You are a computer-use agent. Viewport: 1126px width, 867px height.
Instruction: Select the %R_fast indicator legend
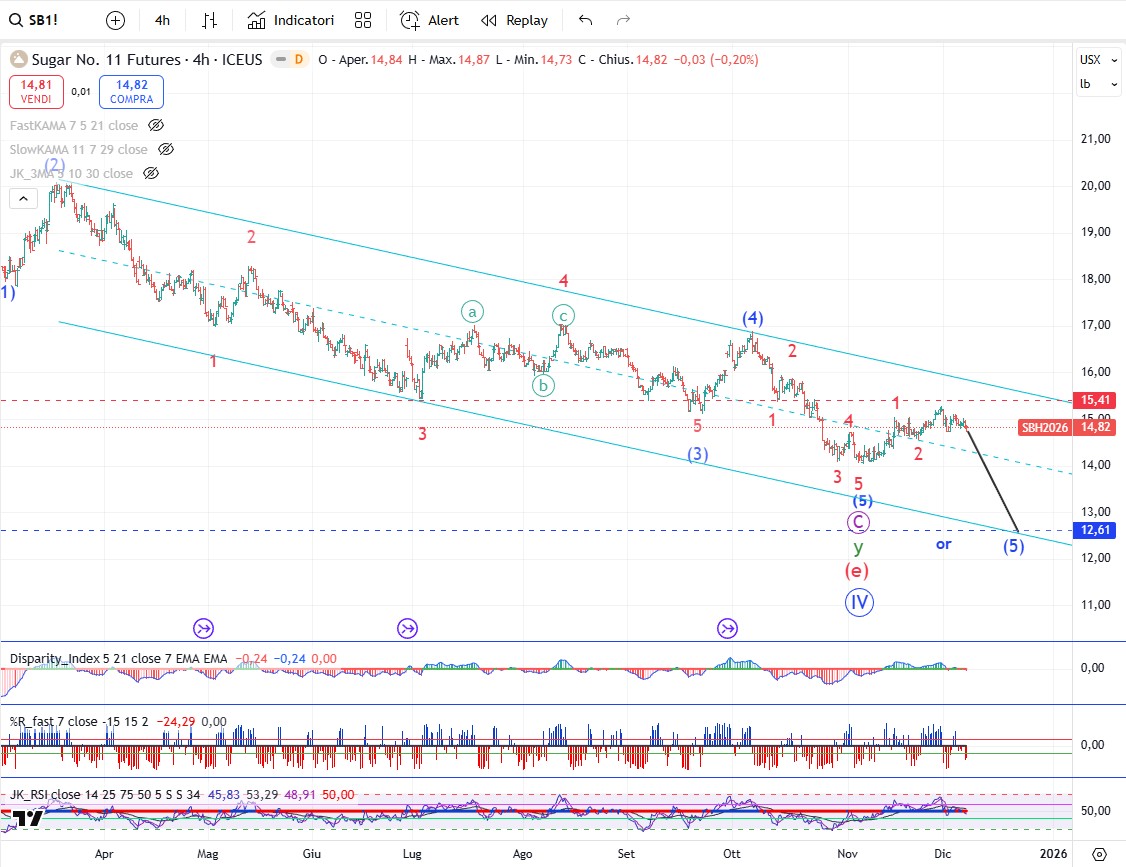coord(79,721)
